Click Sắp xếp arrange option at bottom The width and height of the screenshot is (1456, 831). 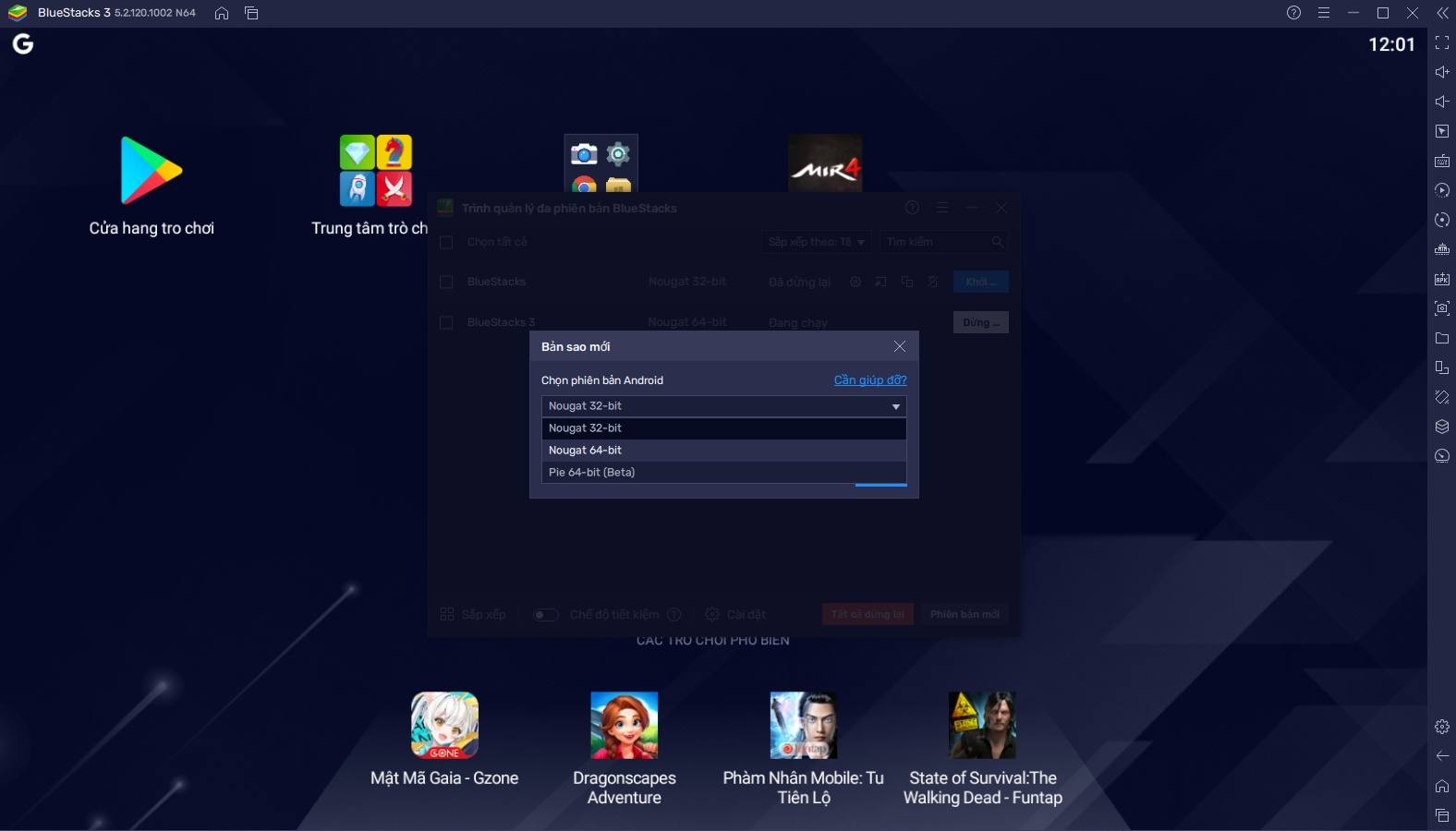pos(473,615)
